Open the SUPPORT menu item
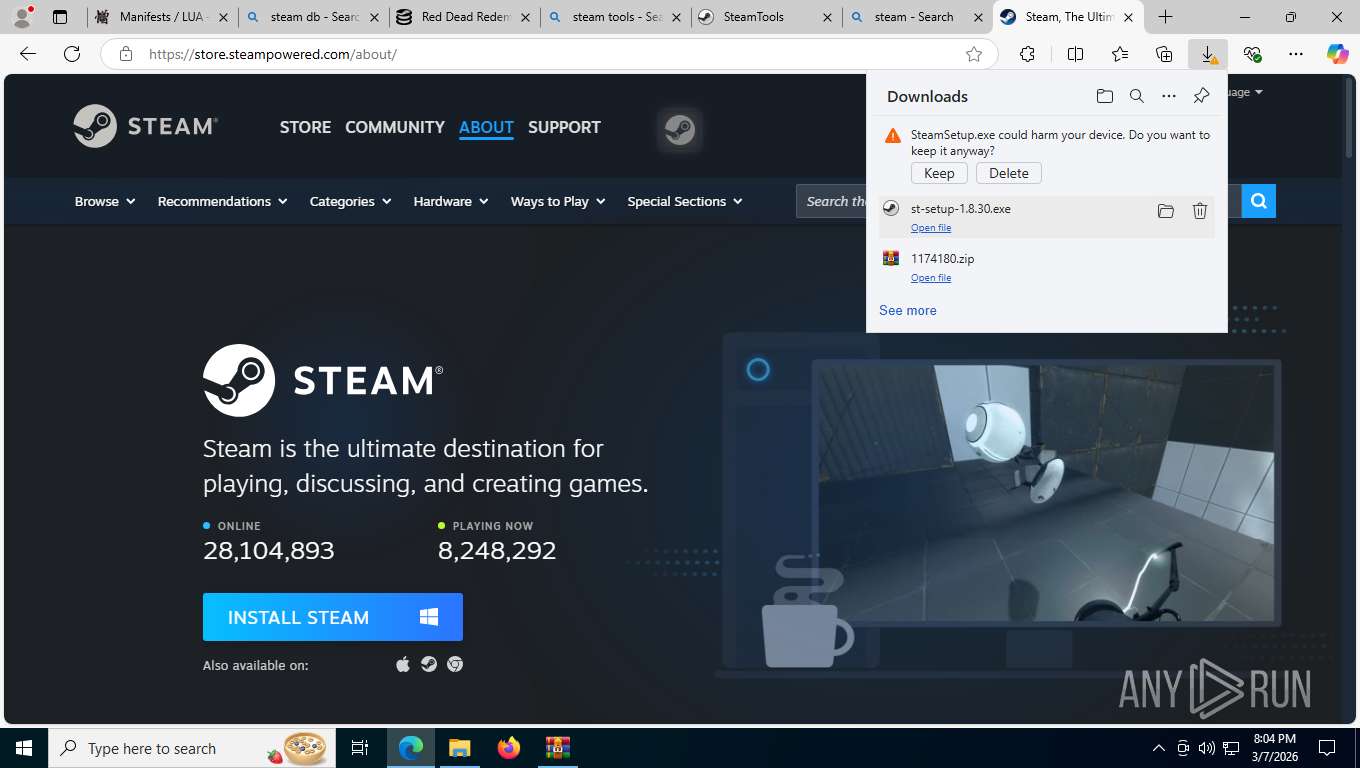The image size is (1360, 768). click(x=564, y=127)
